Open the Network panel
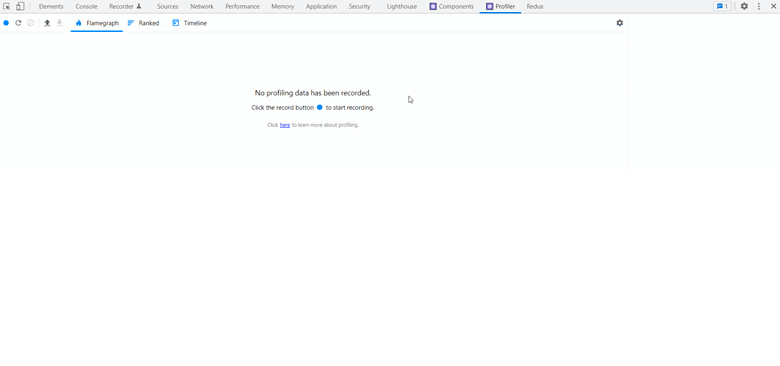Viewport: 780px width, 366px height. pos(201,6)
